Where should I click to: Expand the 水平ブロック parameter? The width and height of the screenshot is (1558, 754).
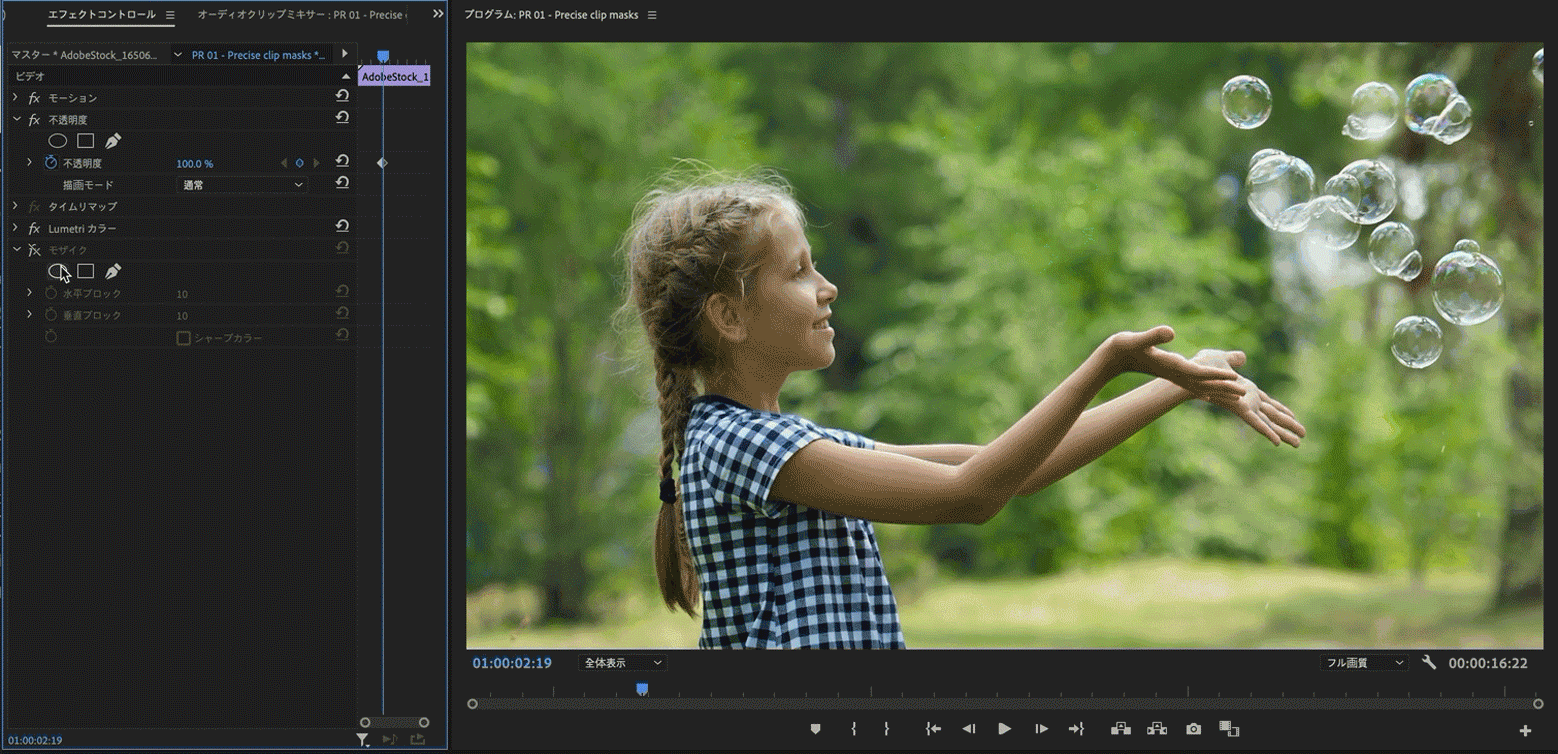(29, 293)
